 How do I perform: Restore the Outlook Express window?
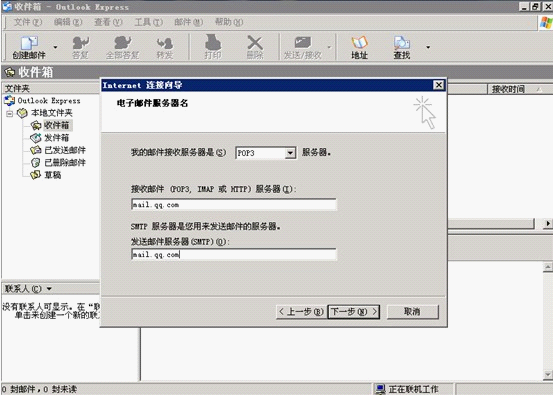point(536,6)
